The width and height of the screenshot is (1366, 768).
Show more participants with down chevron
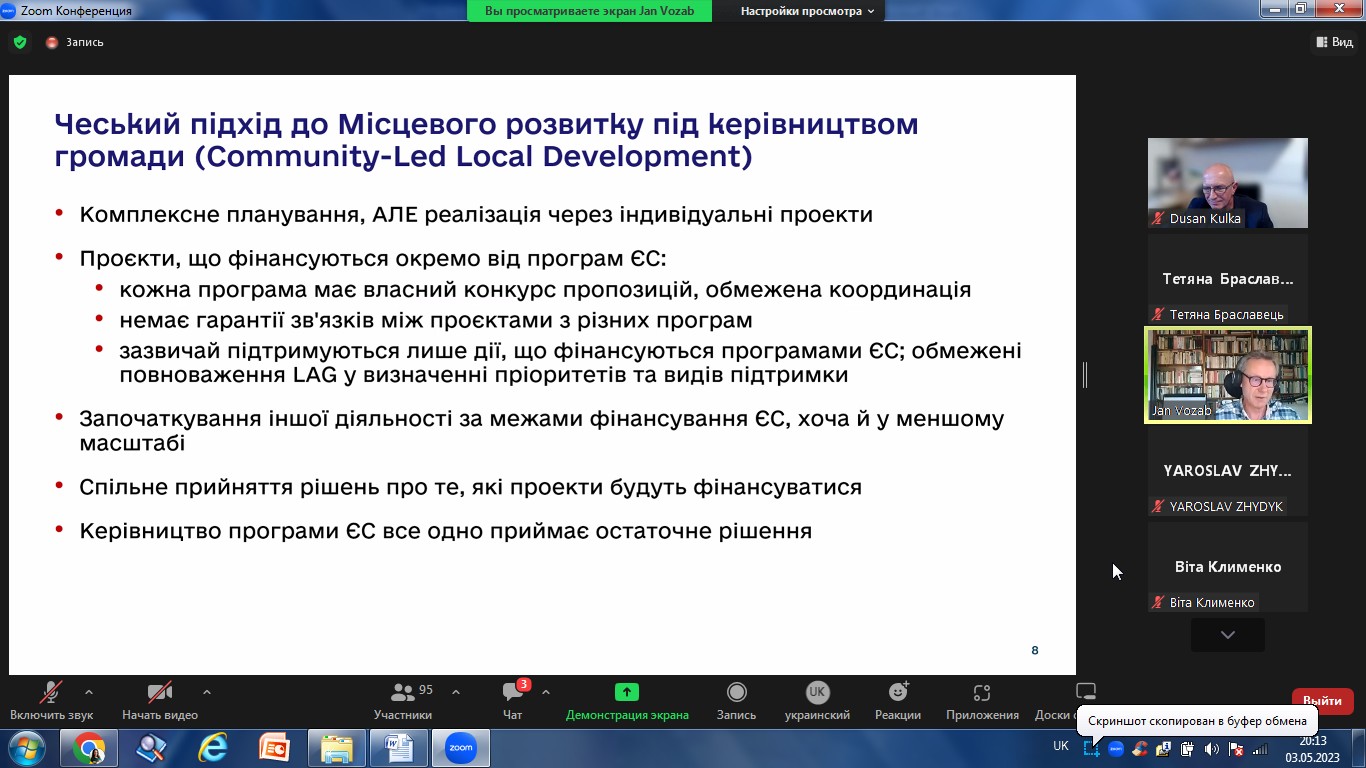coord(1228,635)
